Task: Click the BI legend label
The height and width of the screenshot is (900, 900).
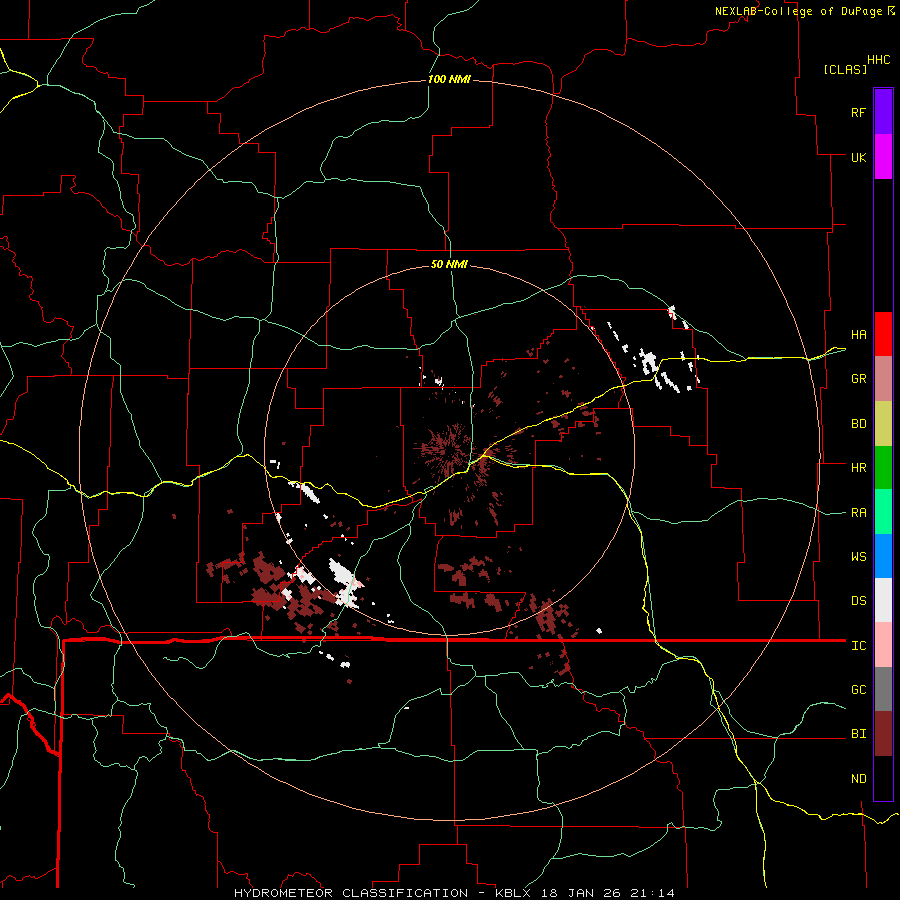Action: (x=858, y=734)
